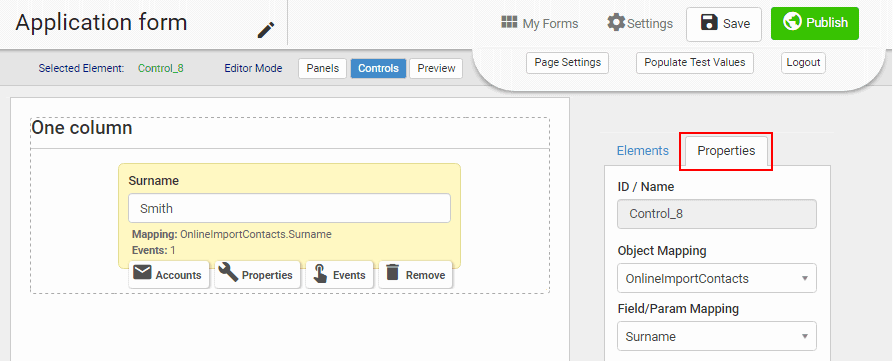The height and width of the screenshot is (361, 893).
Task: Click the pencil icon beside Application form
Action: (x=266, y=30)
